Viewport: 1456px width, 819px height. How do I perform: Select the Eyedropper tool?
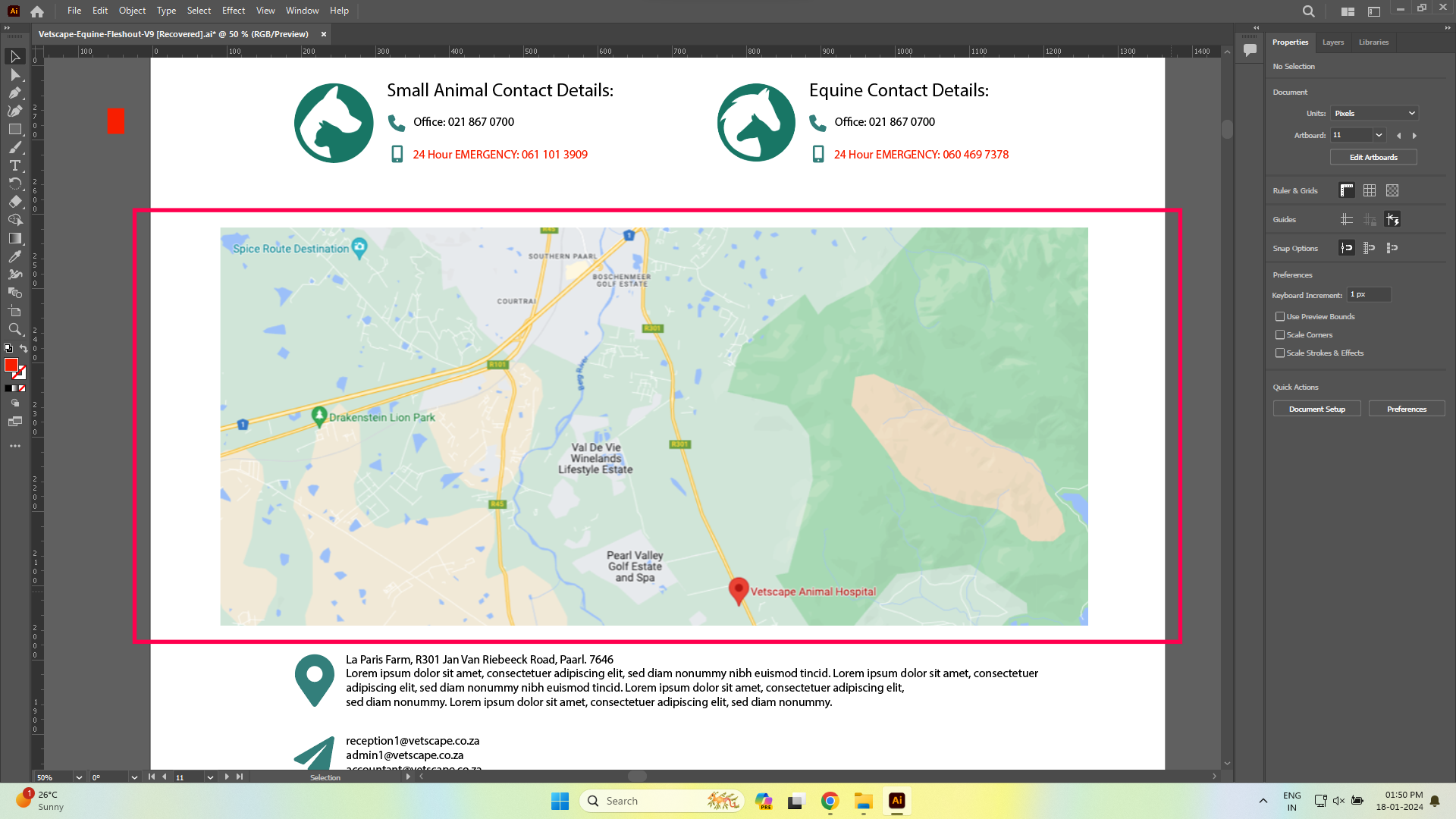coord(14,256)
